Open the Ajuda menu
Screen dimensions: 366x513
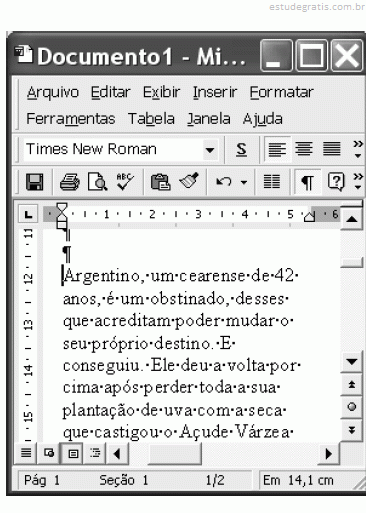[x=263, y=119]
